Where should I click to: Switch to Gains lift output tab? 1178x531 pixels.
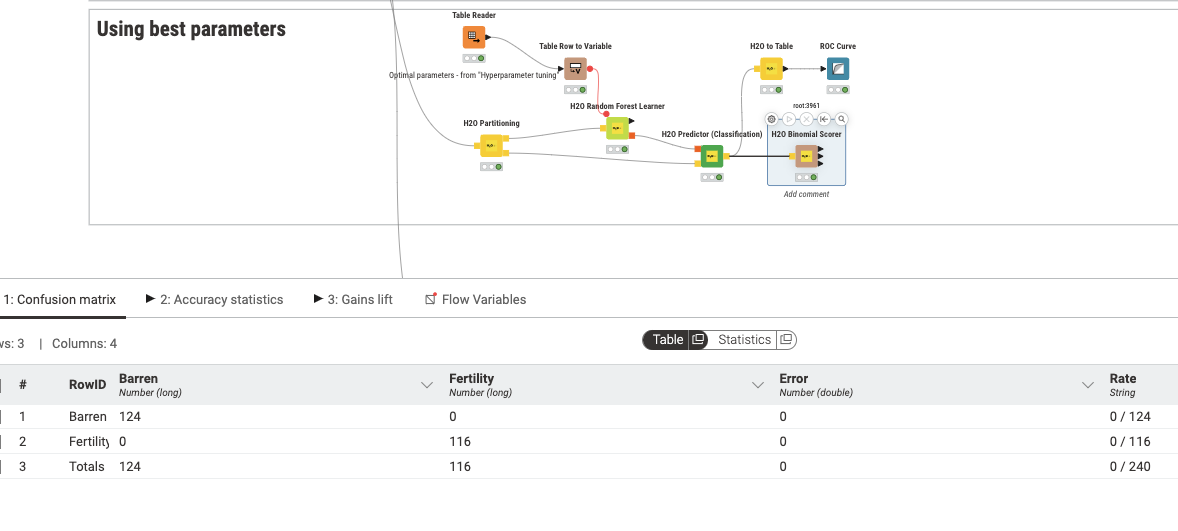pyautogui.click(x=353, y=299)
